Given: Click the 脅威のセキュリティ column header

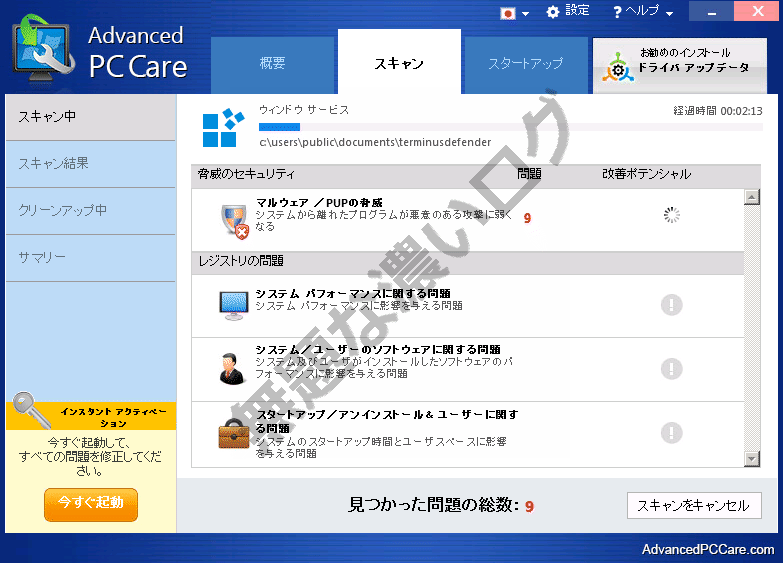Looking at the screenshot, I should [246, 174].
